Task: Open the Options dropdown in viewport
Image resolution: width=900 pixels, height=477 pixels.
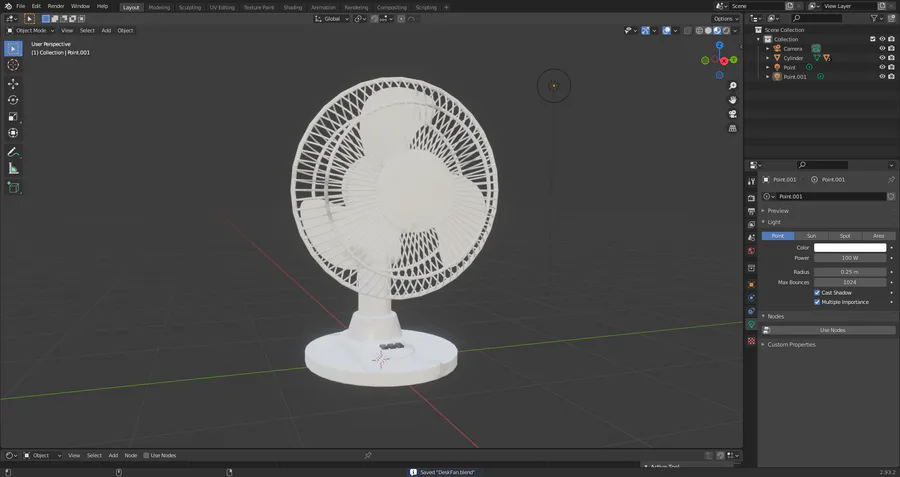Action: [726, 19]
